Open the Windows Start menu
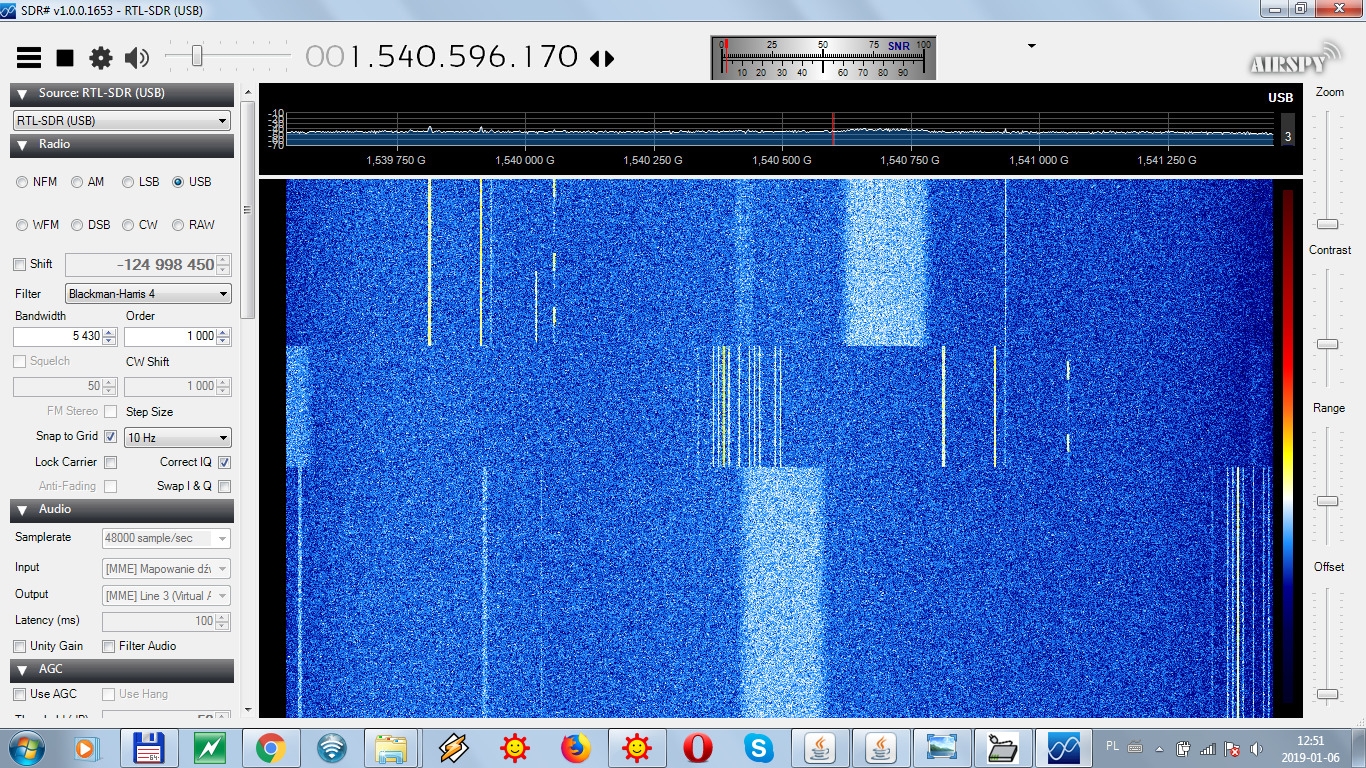Image resolution: width=1366 pixels, height=768 pixels. tap(26, 747)
